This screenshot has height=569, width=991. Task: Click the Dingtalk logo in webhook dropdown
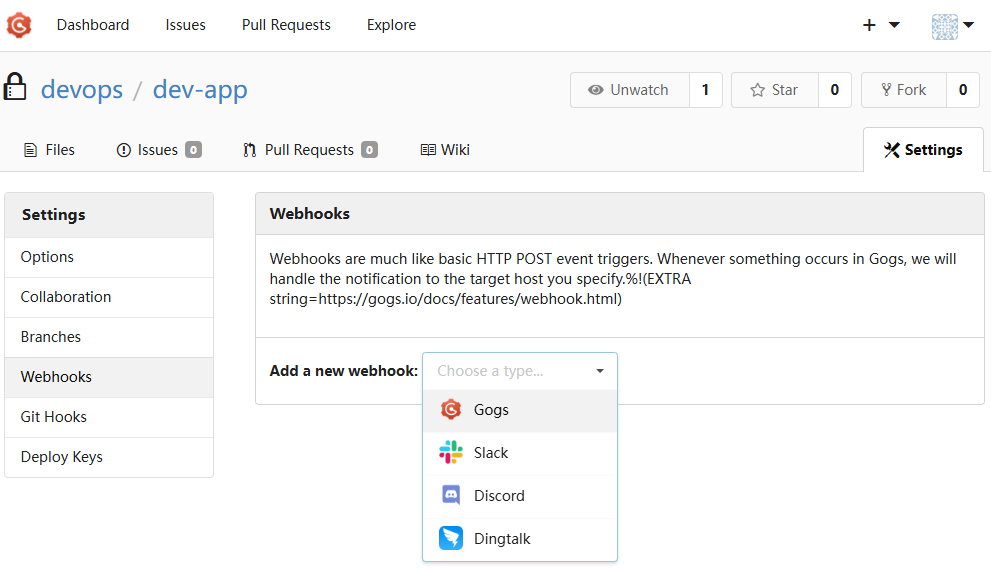pos(451,539)
